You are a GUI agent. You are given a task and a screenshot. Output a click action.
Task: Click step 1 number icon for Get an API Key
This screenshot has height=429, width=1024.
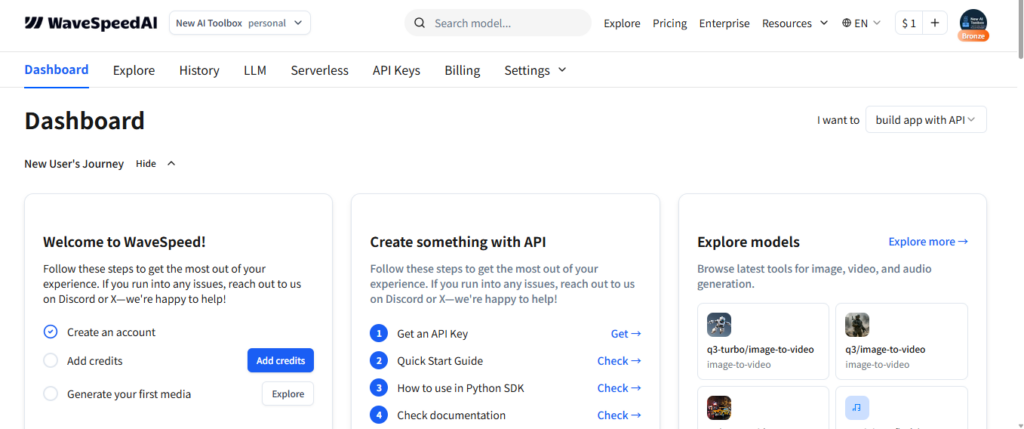[x=378, y=334]
